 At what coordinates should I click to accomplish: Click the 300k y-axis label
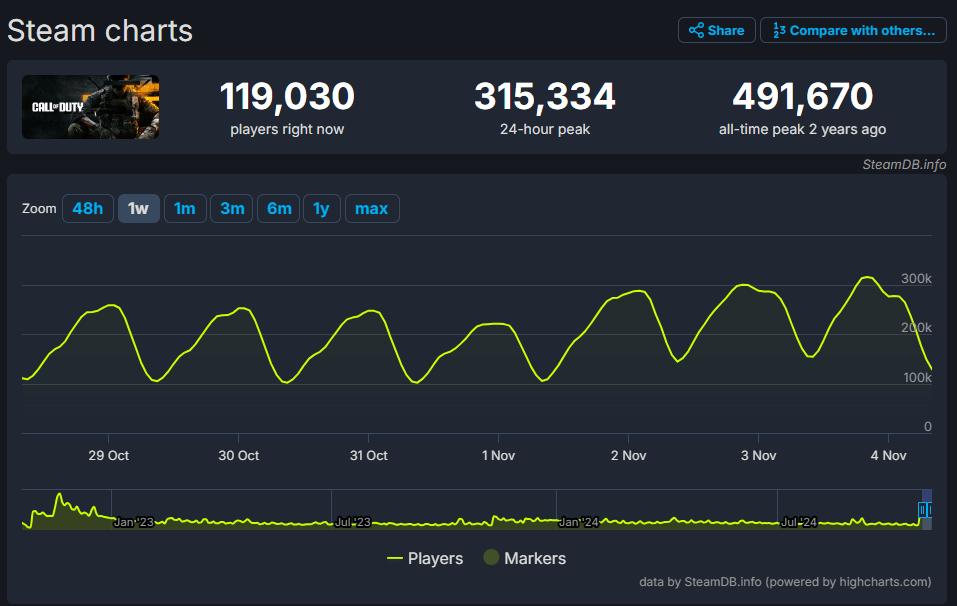click(x=916, y=278)
